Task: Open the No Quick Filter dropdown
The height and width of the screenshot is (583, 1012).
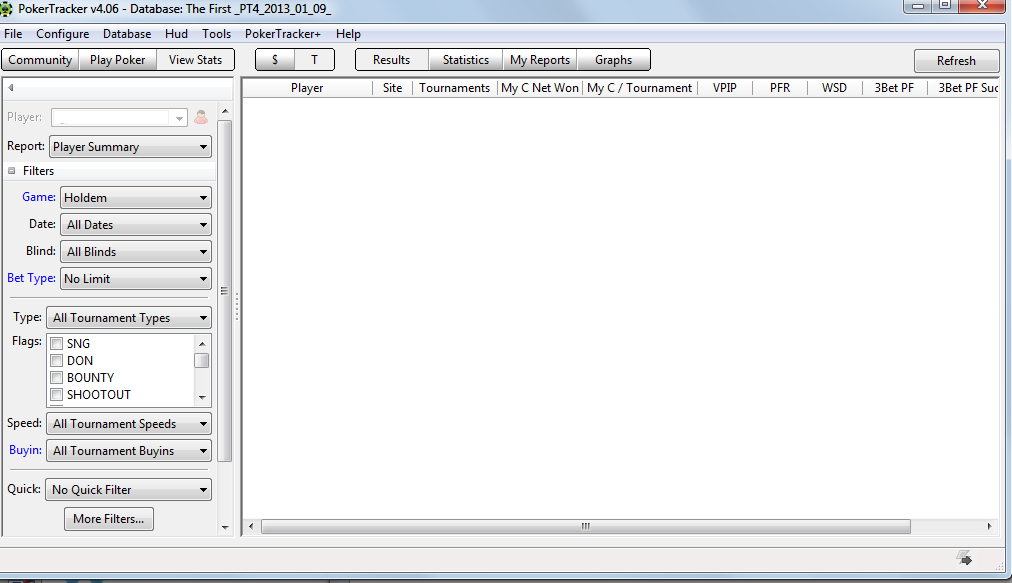Action: pyautogui.click(x=128, y=489)
